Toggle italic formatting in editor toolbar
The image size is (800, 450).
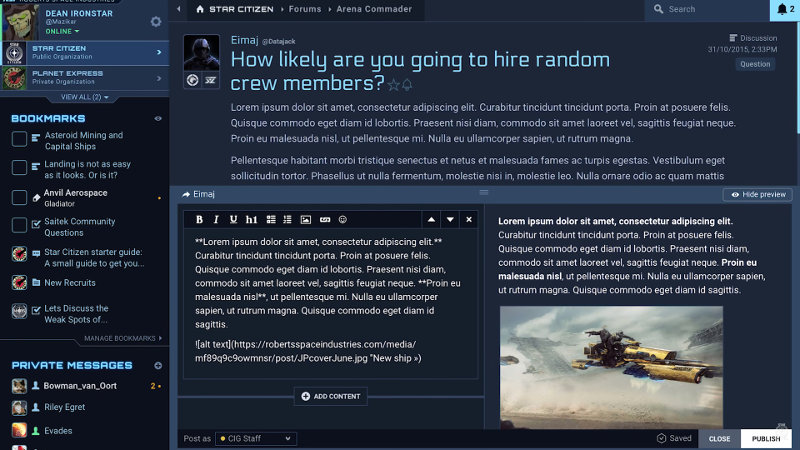(x=216, y=219)
